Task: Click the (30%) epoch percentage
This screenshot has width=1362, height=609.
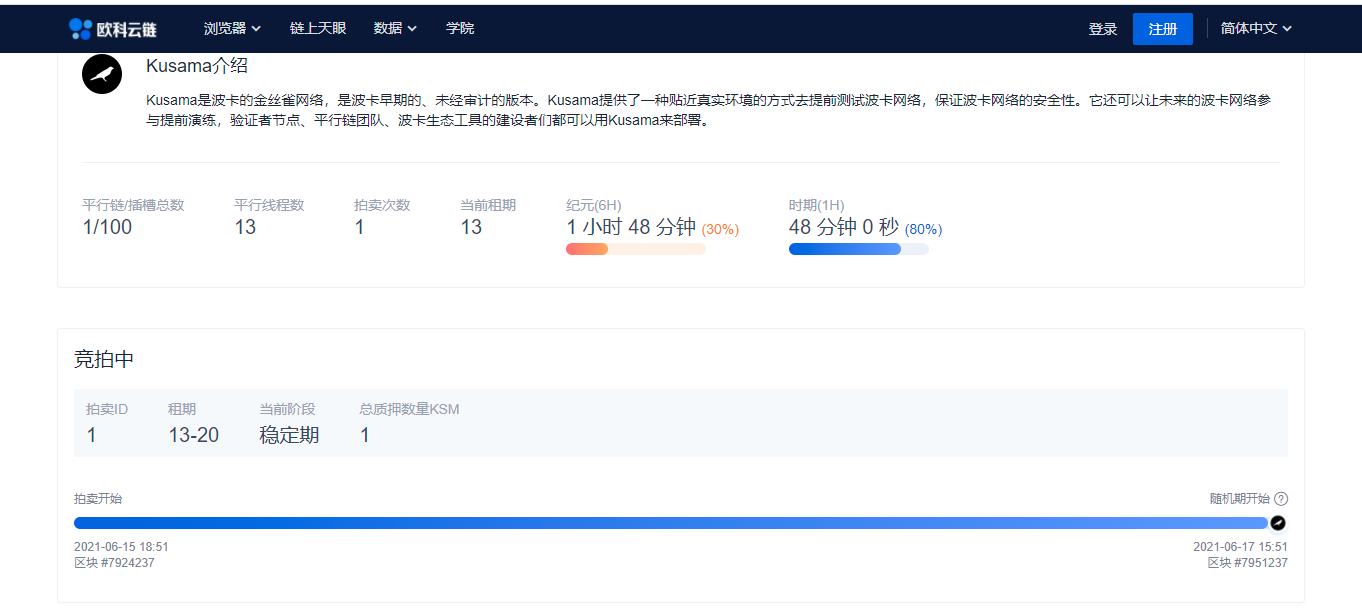Action: click(x=720, y=229)
